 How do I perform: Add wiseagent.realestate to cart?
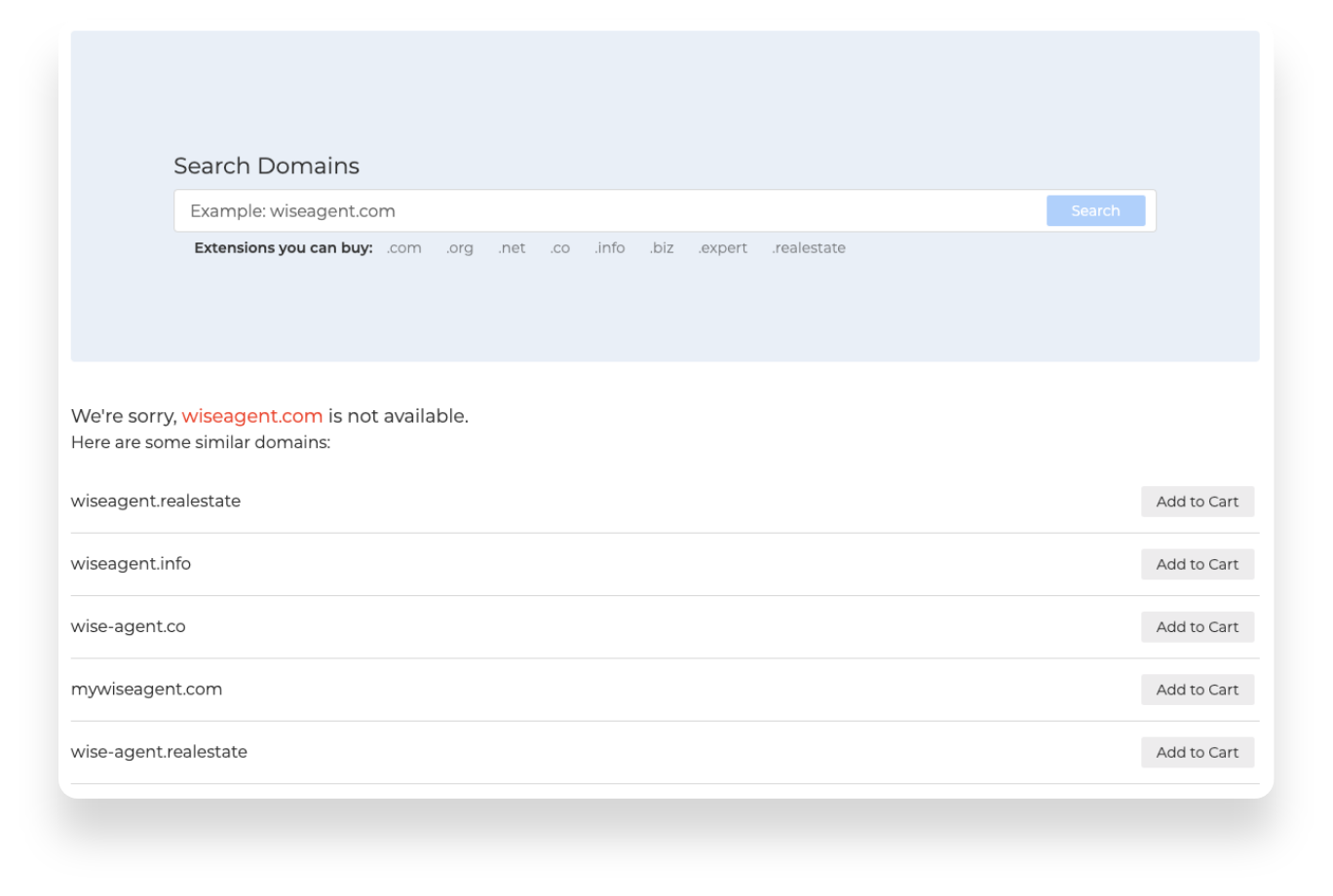1198,502
